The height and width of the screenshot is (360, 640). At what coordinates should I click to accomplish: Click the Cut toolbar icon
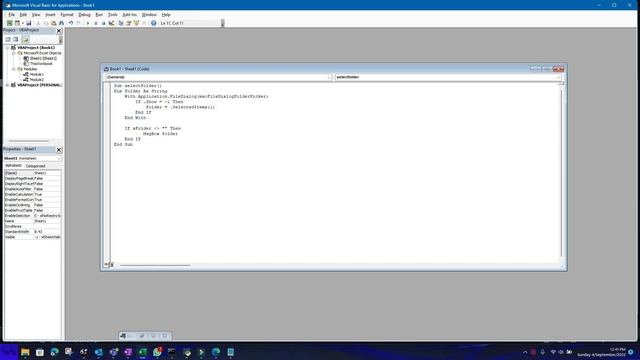38,23
